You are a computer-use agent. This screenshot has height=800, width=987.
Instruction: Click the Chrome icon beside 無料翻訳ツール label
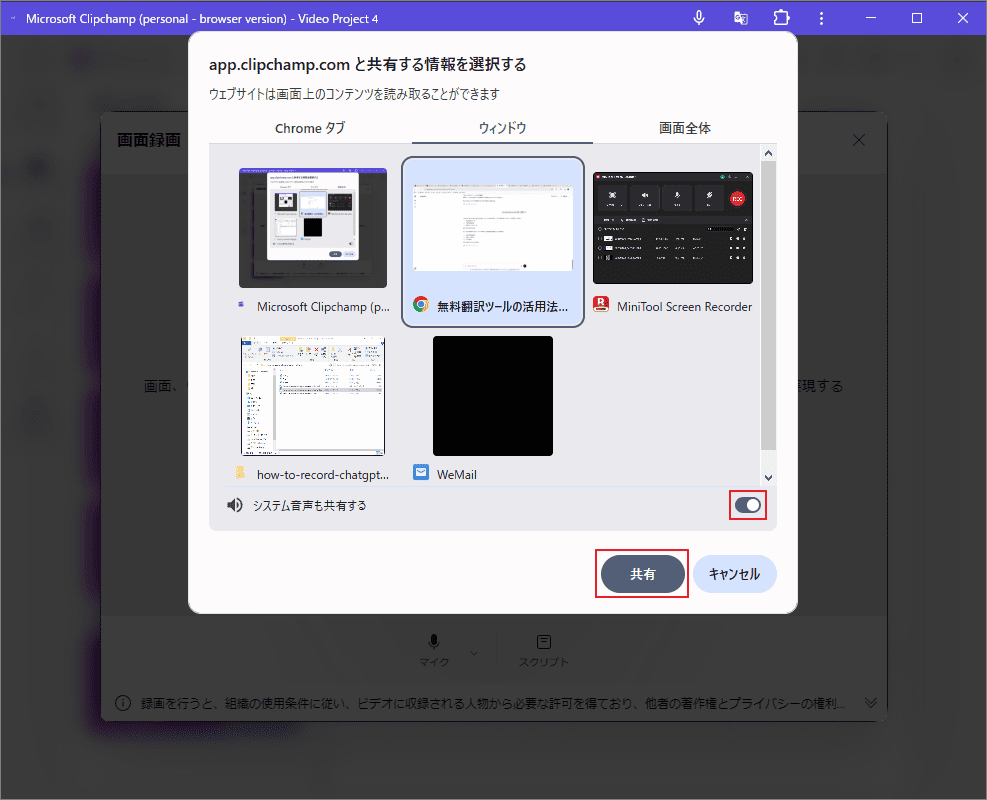420,305
